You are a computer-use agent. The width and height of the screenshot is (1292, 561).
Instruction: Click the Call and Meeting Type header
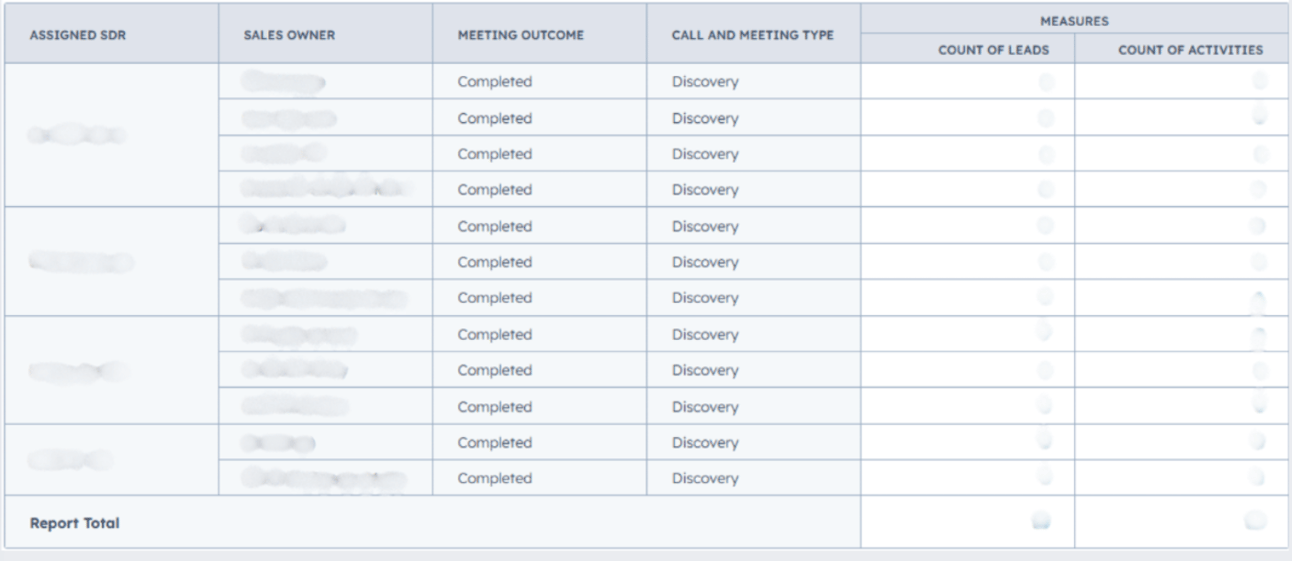pos(752,35)
